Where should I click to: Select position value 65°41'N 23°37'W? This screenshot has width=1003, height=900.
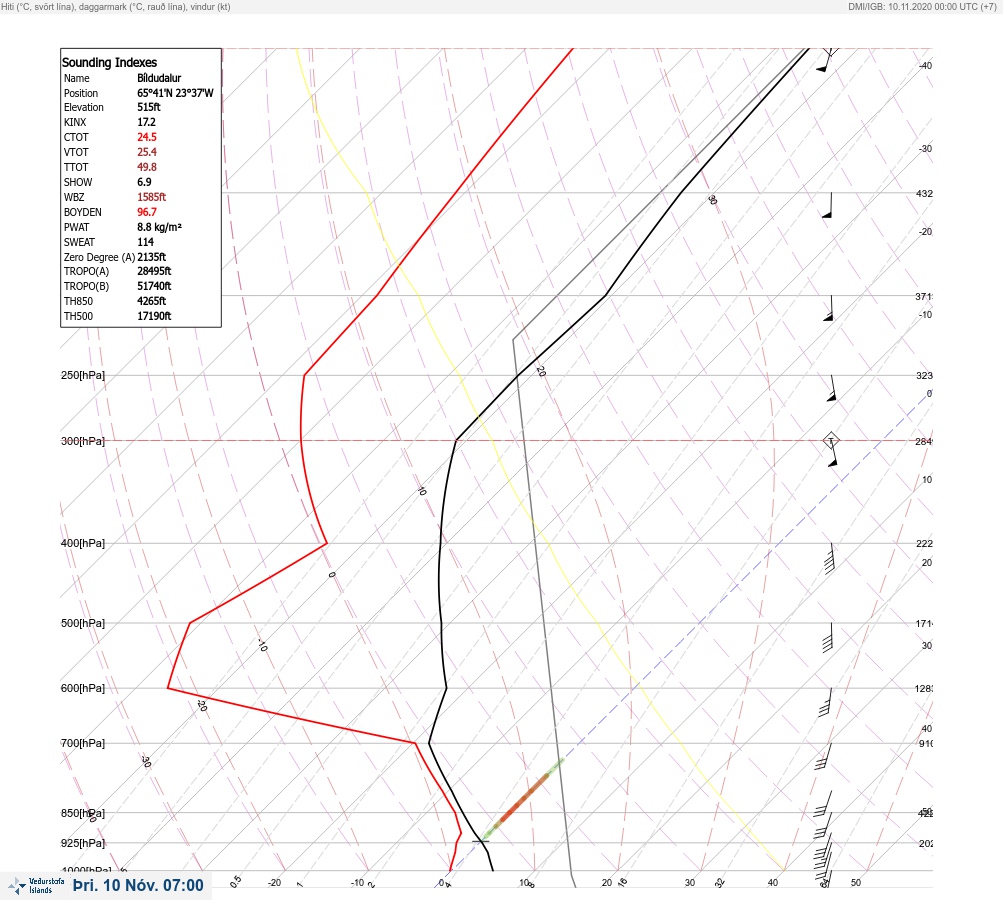coord(175,93)
